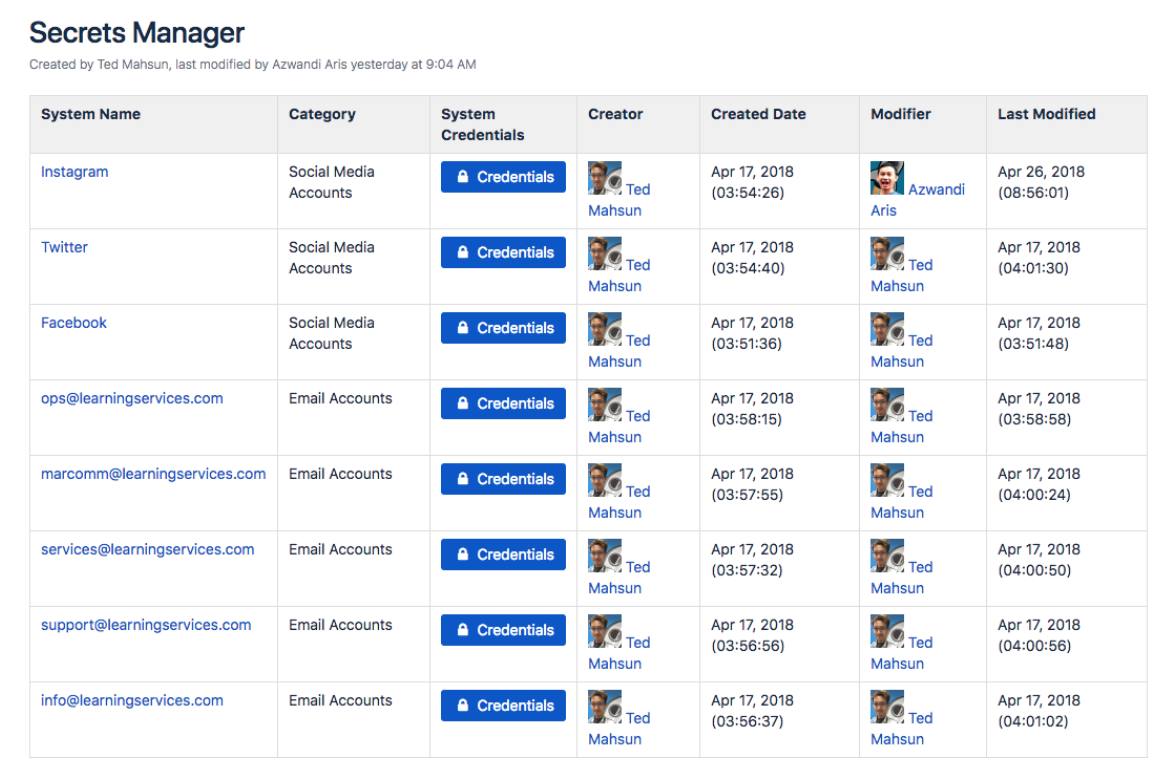Click the lock icon in the info@learningservices.com Credentials button
Screen dimensions: 1164x776
tap(462, 705)
